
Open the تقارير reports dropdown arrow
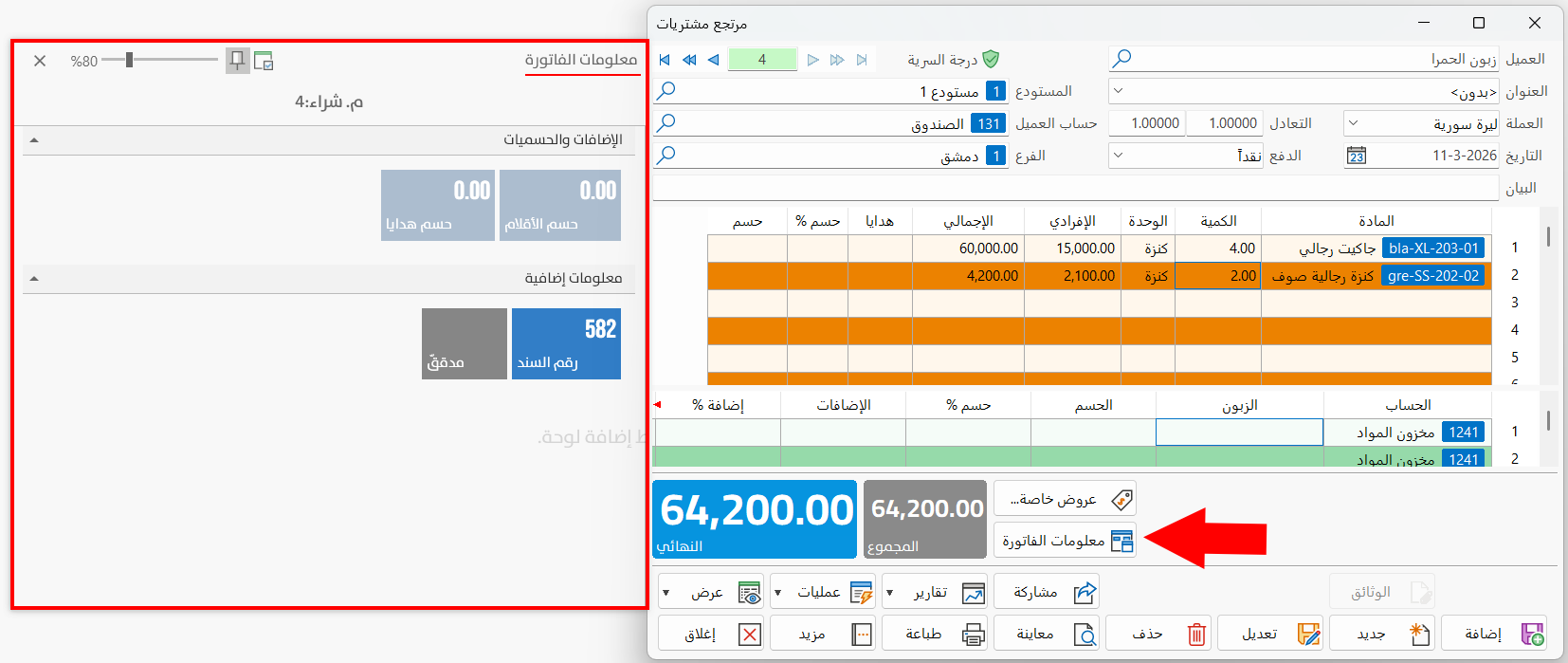click(x=889, y=593)
